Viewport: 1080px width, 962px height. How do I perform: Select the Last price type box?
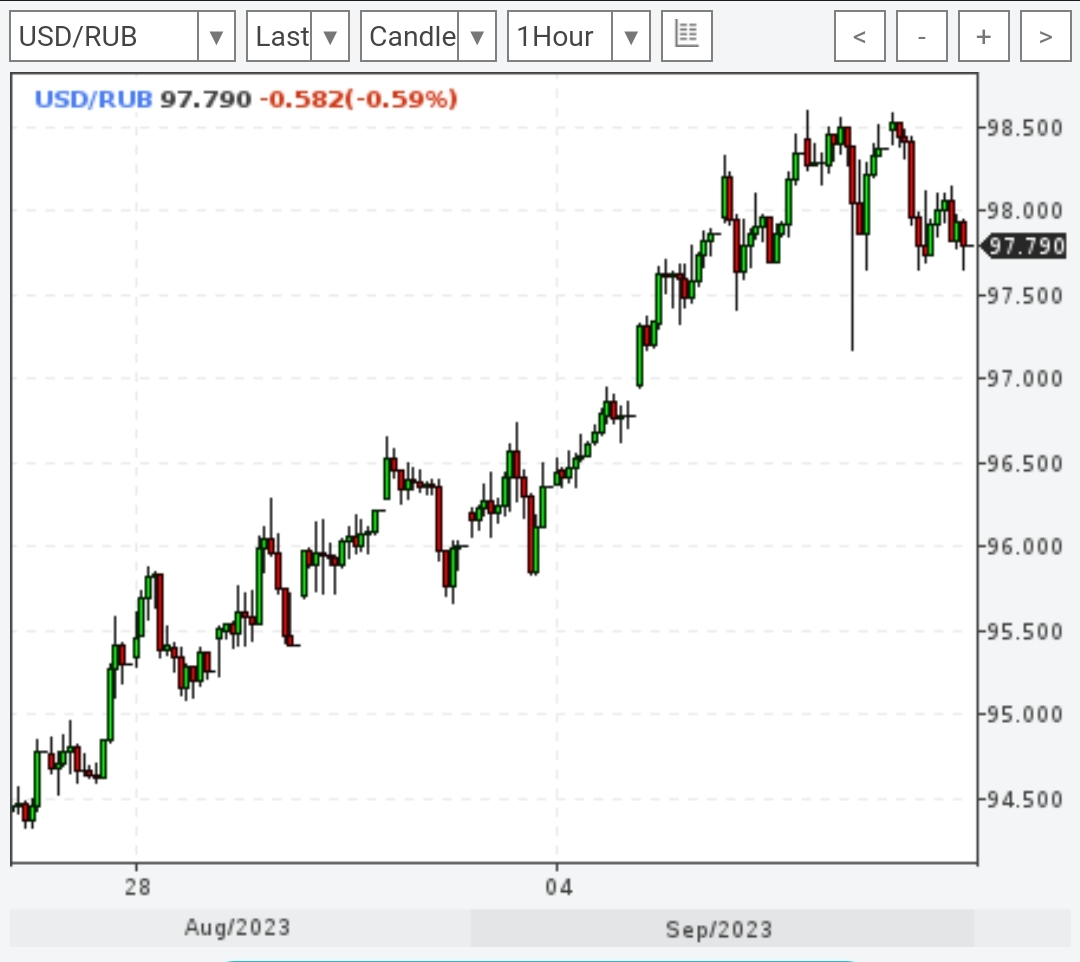(280, 37)
